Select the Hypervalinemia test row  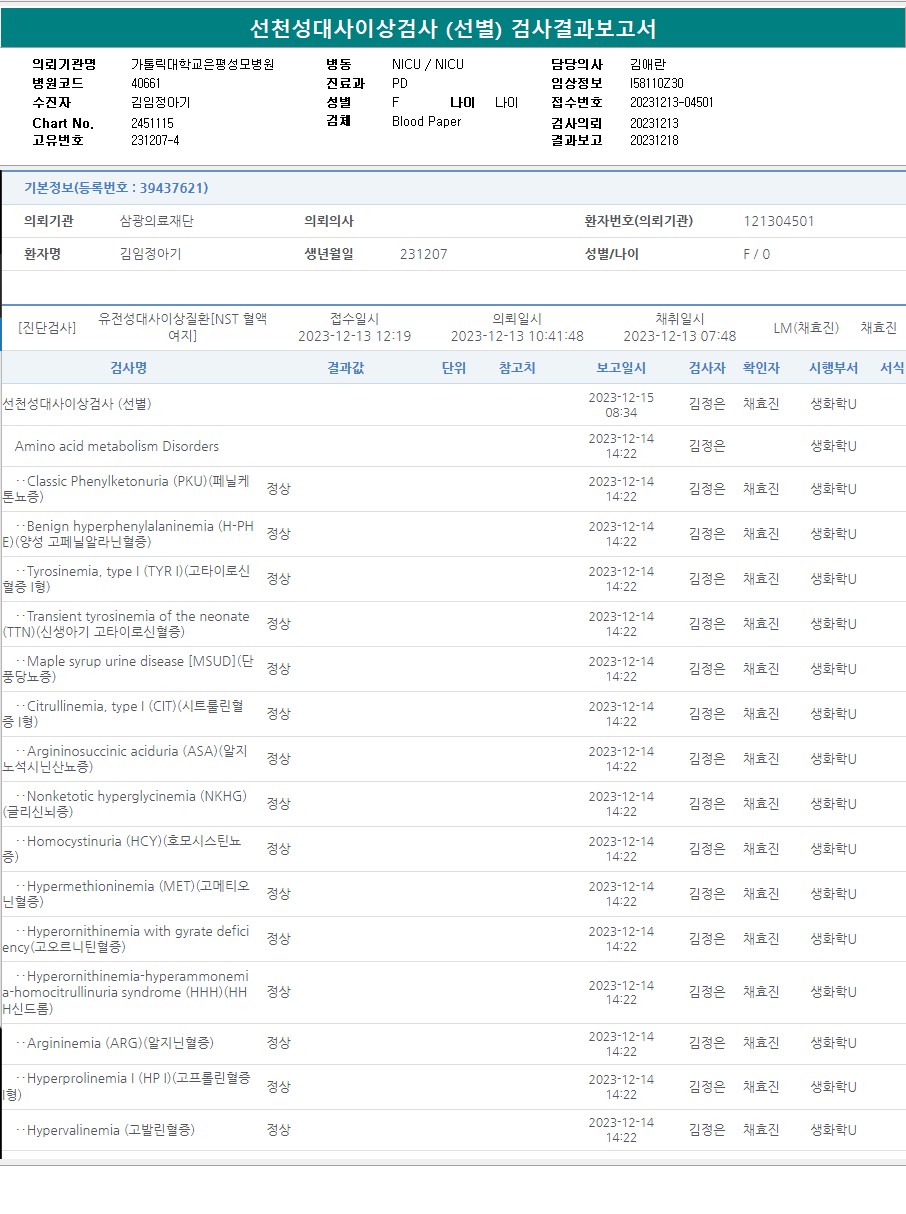(x=110, y=1130)
